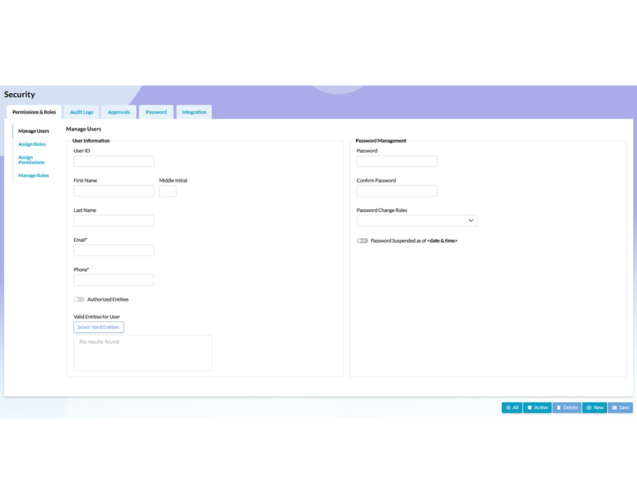Click the No results found text

tap(99, 342)
